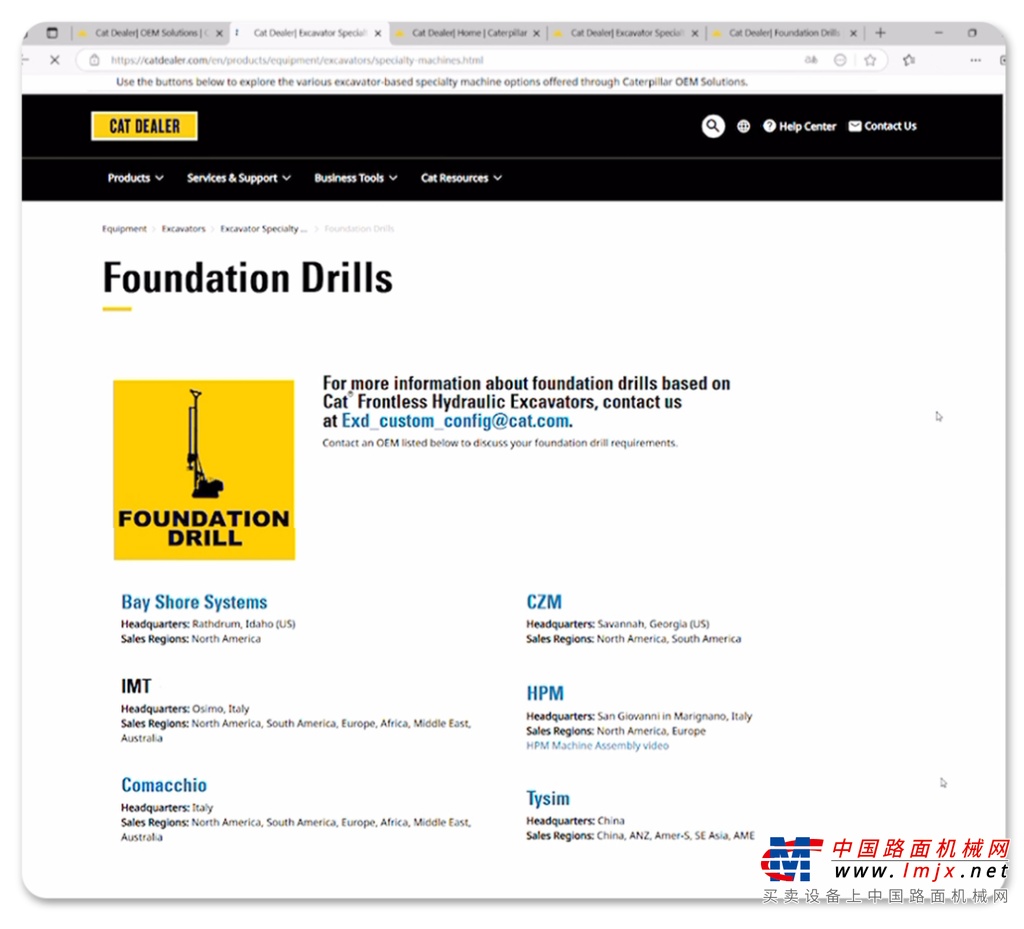Click the Foundation Drills page heading
This screenshot has width=1024, height=929.
tap(248, 278)
